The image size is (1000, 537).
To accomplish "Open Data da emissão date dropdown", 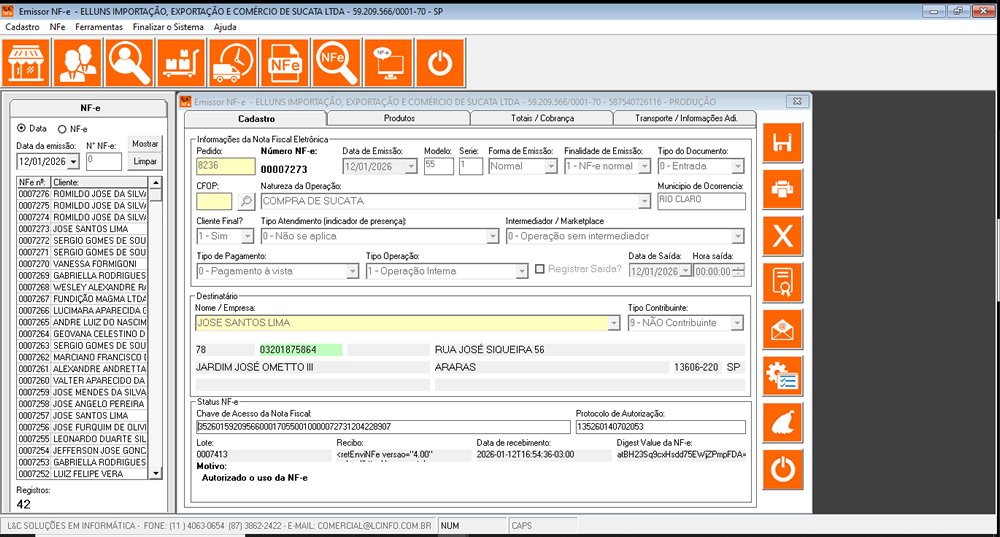I will tap(73, 162).
